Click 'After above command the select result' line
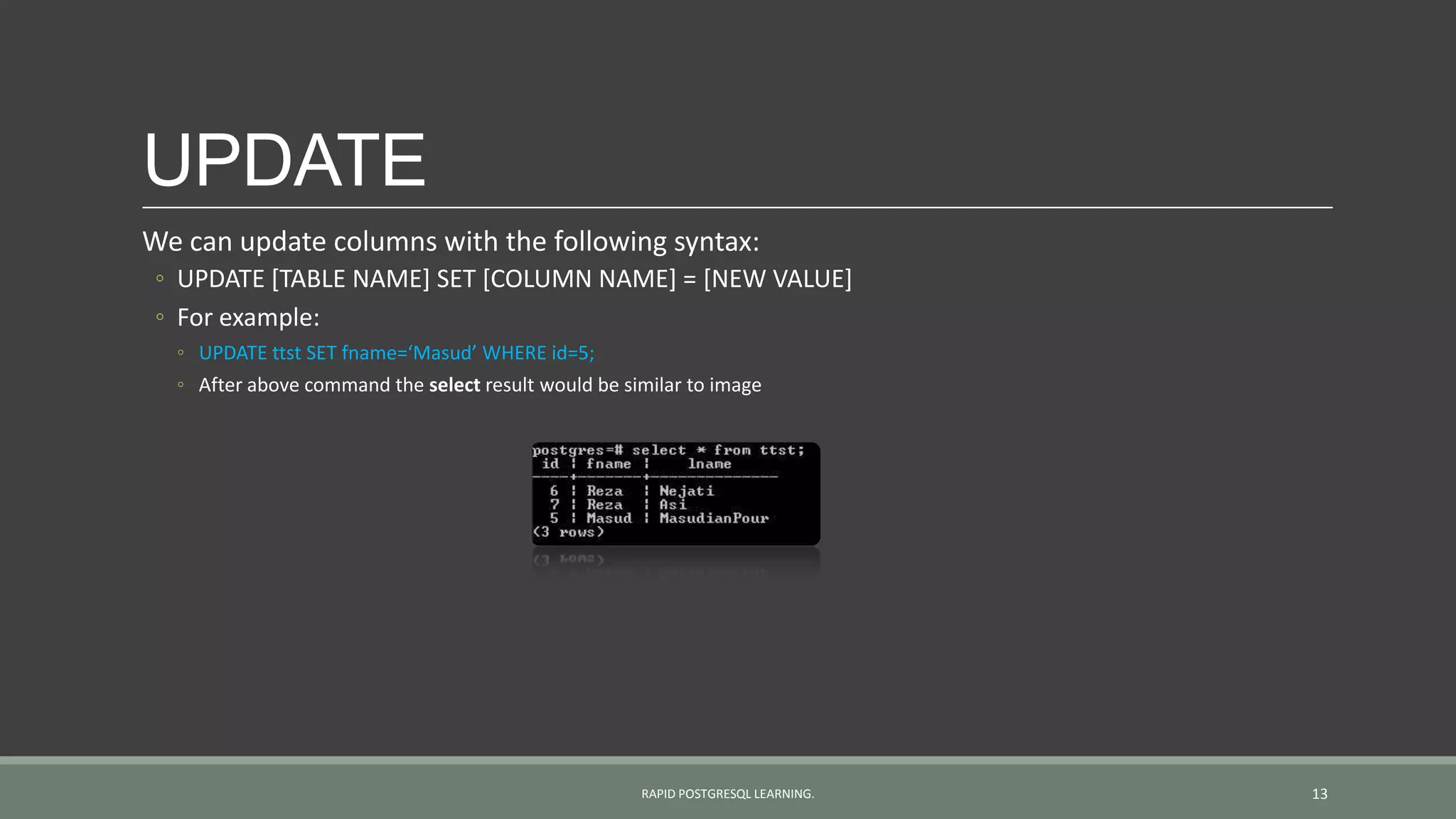This screenshot has width=1456, height=819. point(480,385)
